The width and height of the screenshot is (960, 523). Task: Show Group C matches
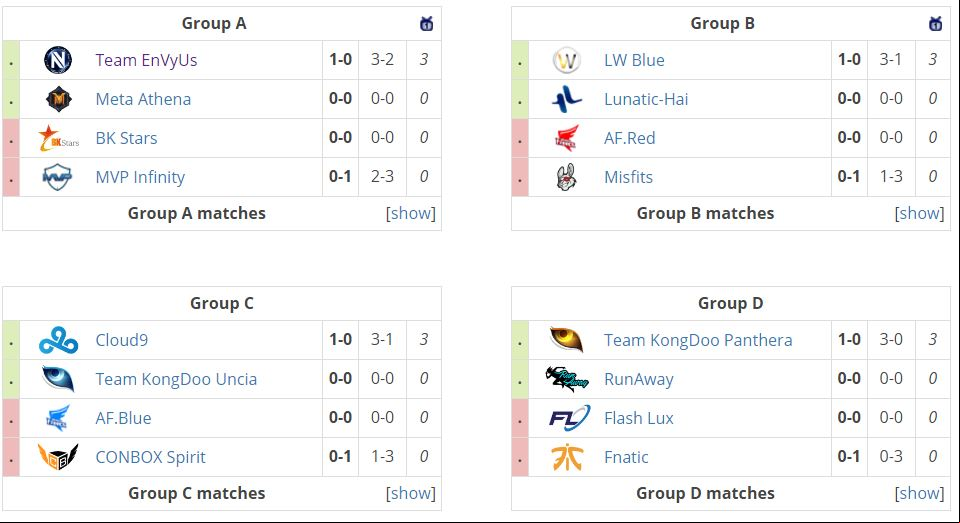(411, 493)
